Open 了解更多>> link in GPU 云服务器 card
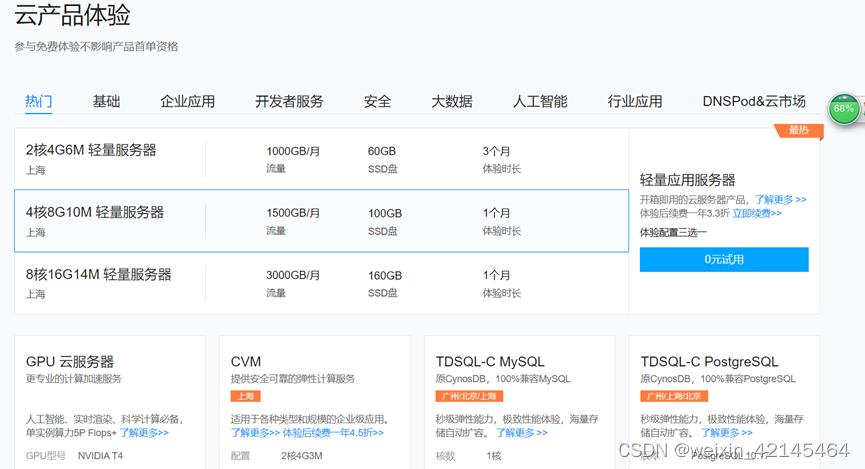 click(144, 433)
